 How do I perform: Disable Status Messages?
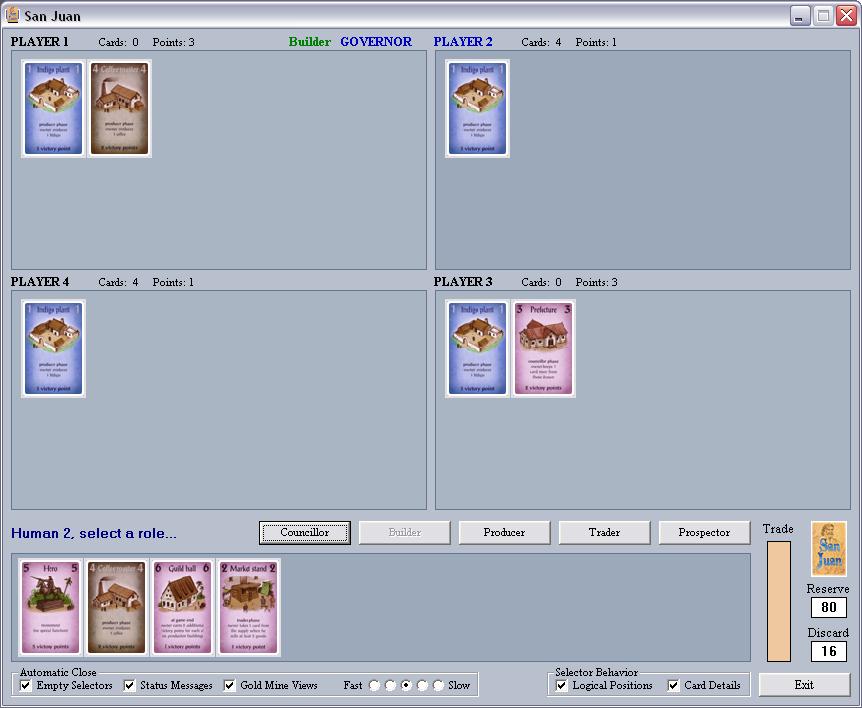pos(129,685)
